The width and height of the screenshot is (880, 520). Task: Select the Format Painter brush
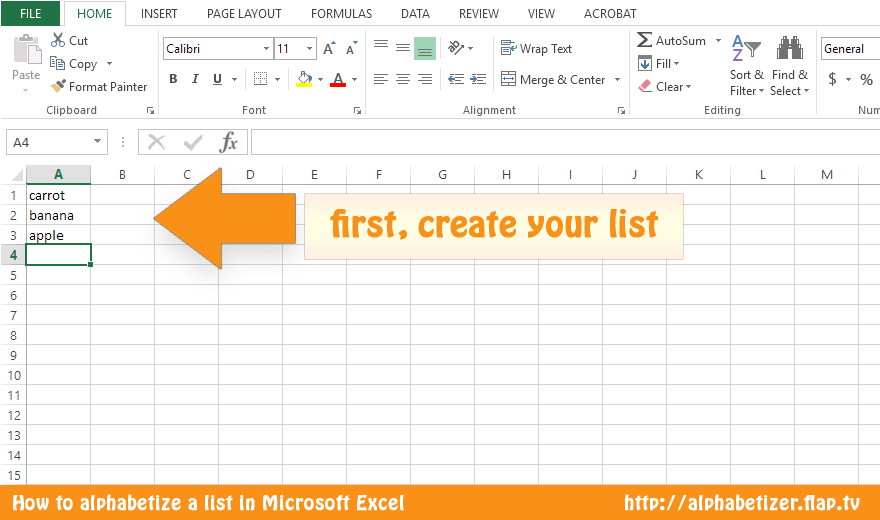pyautogui.click(x=58, y=86)
